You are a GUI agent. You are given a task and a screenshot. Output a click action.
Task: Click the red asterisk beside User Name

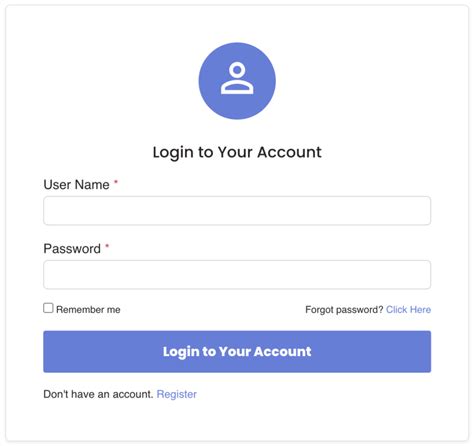(116, 182)
